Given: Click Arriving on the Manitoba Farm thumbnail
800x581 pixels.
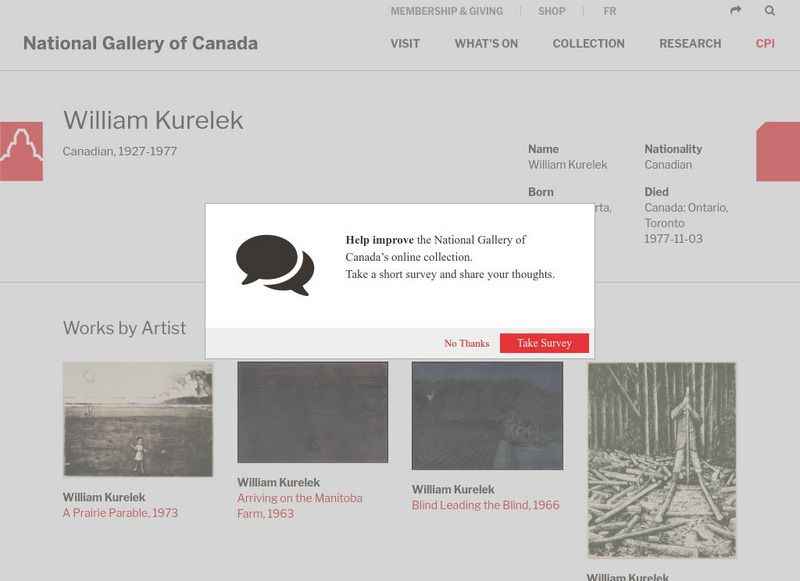Looking at the screenshot, I should tap(312, 412).
